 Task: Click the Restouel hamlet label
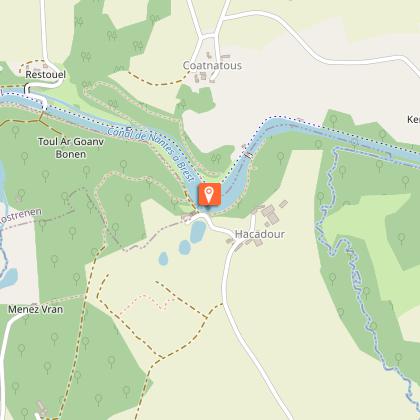pyautogui.click(x=46, y=74)
